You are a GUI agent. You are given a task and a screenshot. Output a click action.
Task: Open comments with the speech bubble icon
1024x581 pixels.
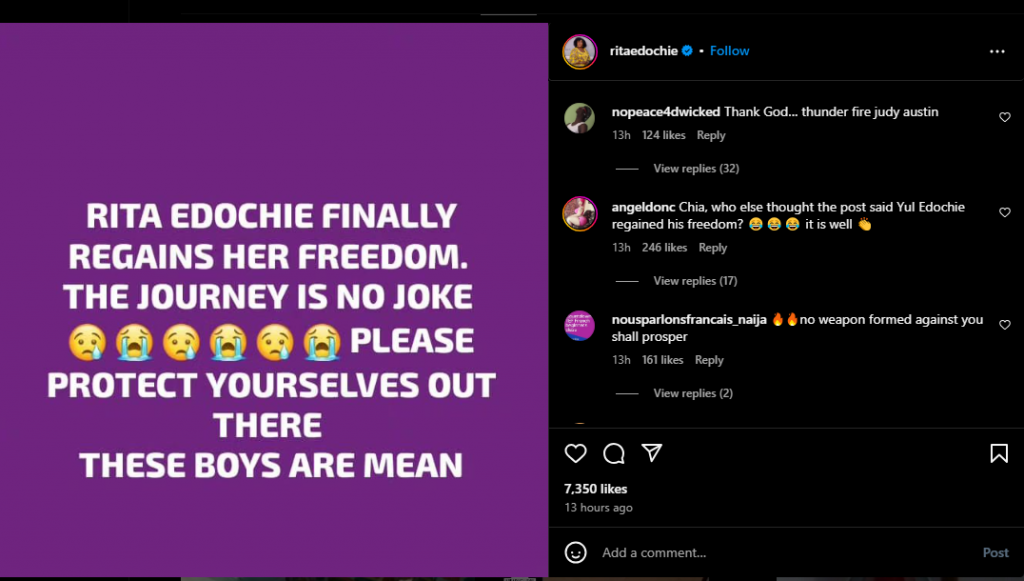614,454
